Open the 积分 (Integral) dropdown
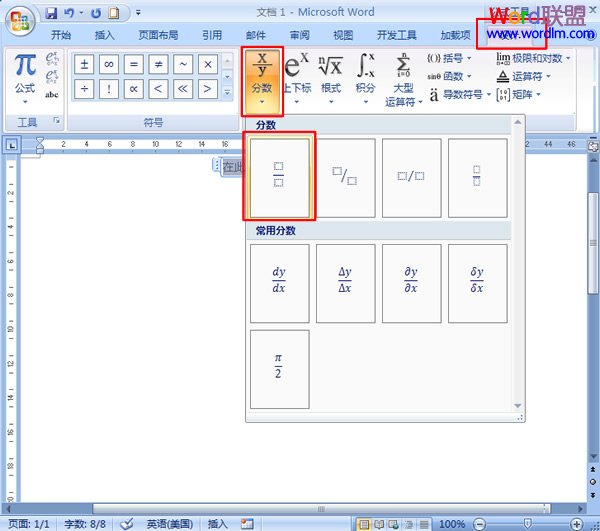 point(366,75)
